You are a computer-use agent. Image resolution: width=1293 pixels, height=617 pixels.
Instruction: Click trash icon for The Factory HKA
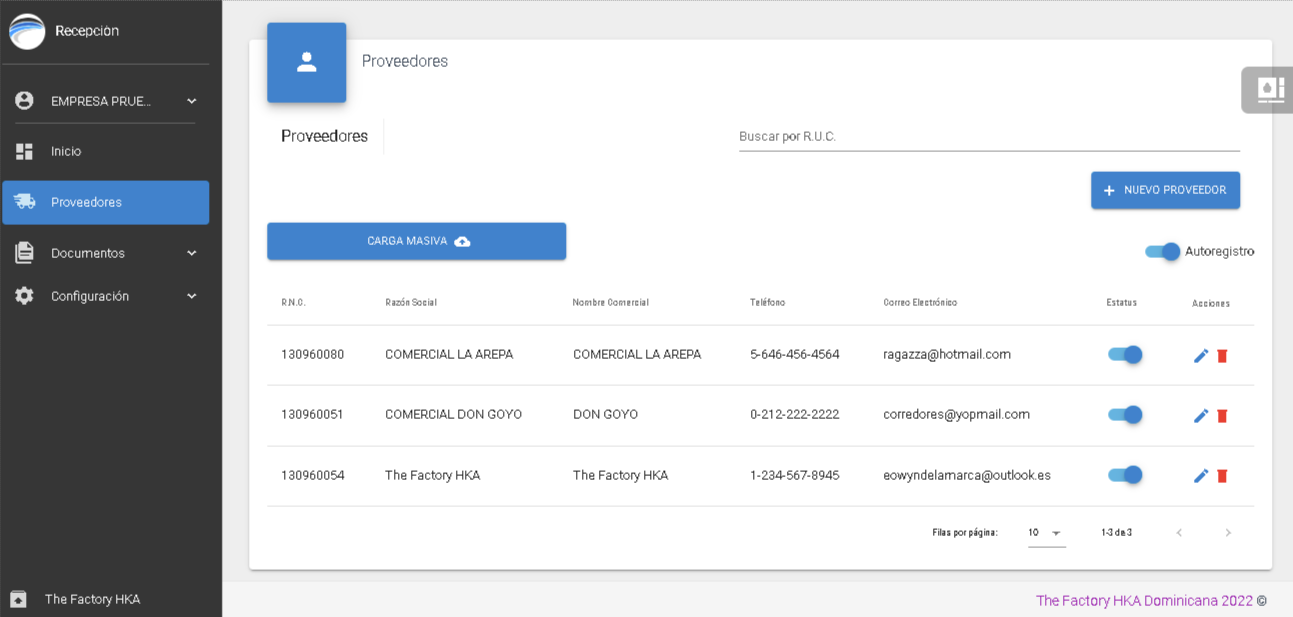pyautogui.click(x=1222, y=476)
